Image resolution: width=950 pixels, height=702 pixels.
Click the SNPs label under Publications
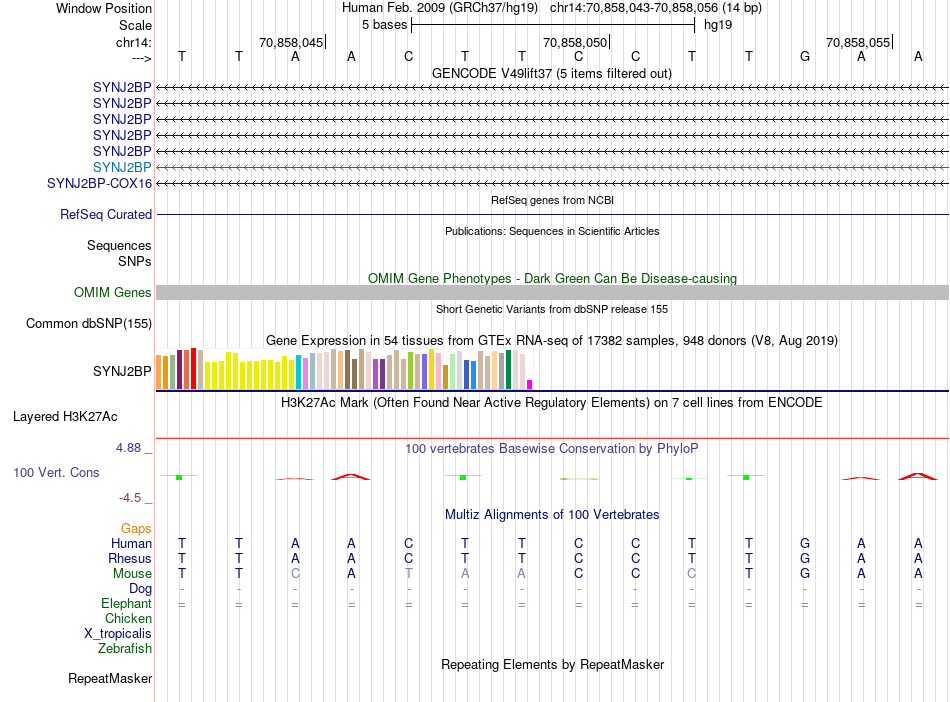pos(135,261)
